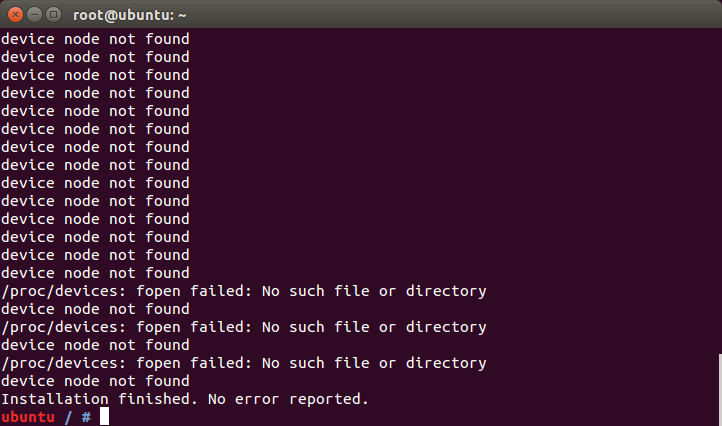Click the last '/proc/devices: fopen failed' line

click(x=244, y=363)
